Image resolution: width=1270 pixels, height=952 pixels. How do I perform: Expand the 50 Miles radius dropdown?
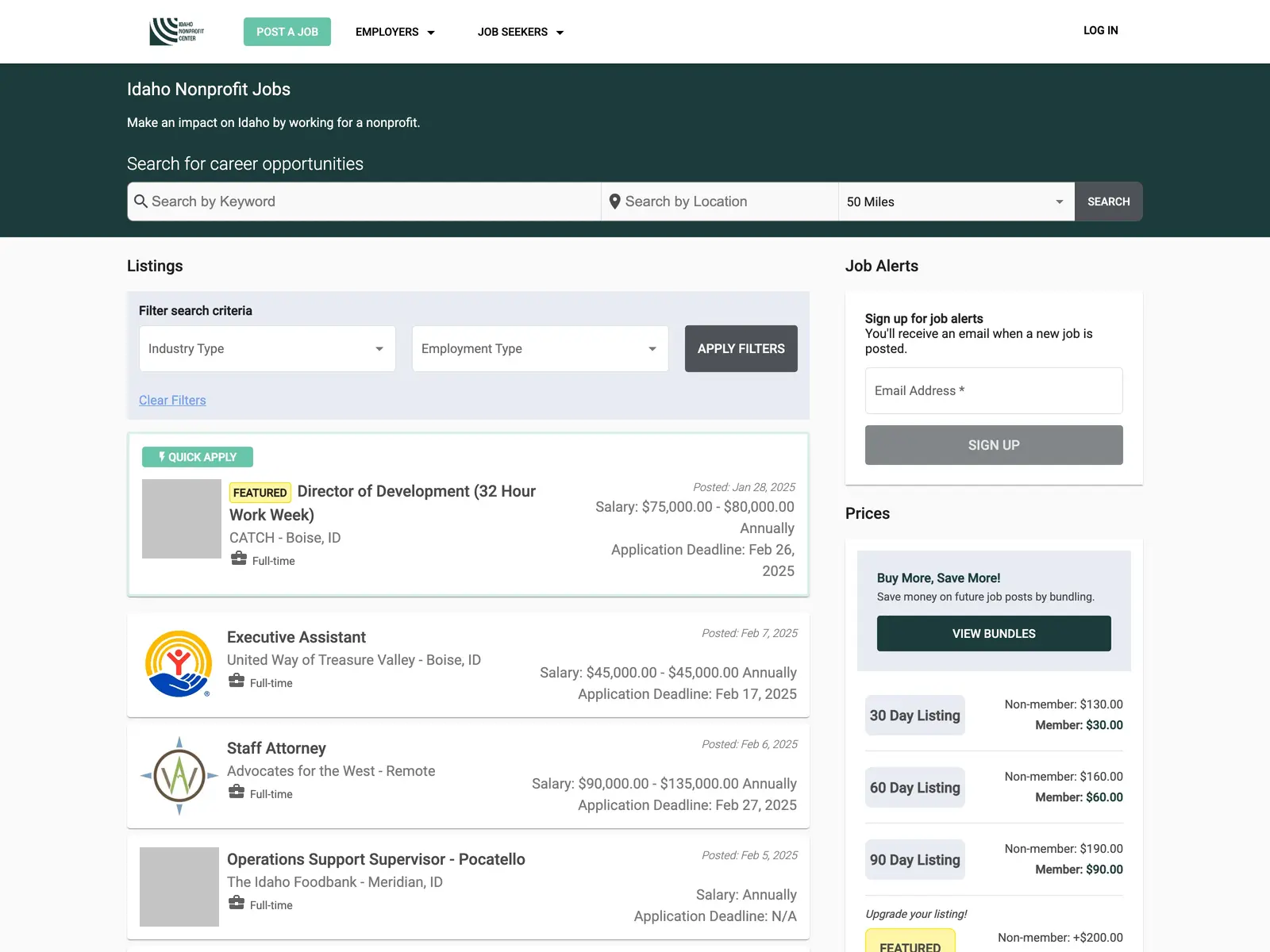coord(956,202)
